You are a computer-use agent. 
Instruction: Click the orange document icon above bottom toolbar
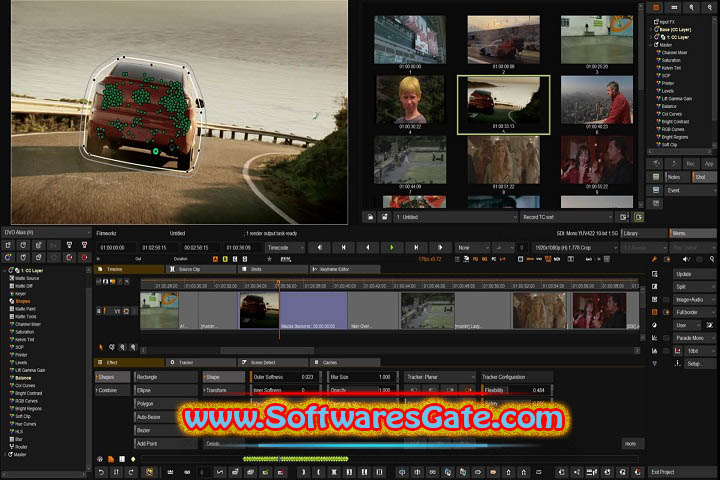pyautogui.click(x=111, y=459)
